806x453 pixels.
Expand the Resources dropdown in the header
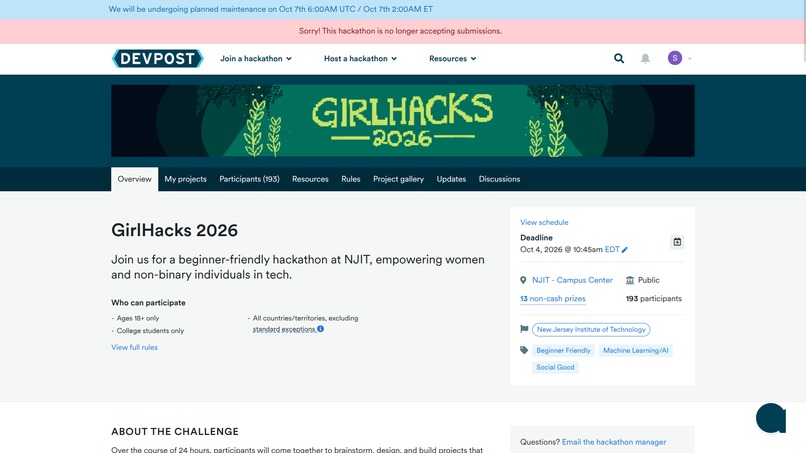(x=453, y=59)
